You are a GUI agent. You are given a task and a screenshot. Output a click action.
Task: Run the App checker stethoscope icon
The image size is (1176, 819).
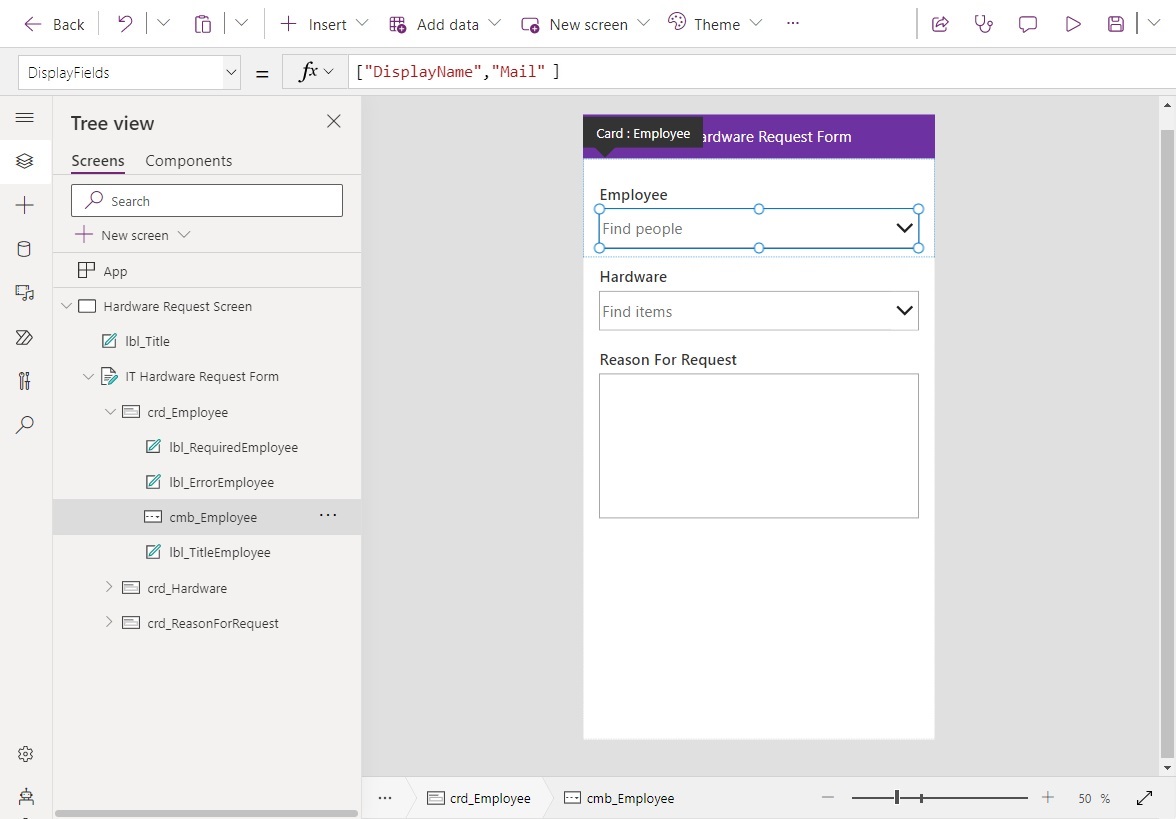tap(983, 23)
